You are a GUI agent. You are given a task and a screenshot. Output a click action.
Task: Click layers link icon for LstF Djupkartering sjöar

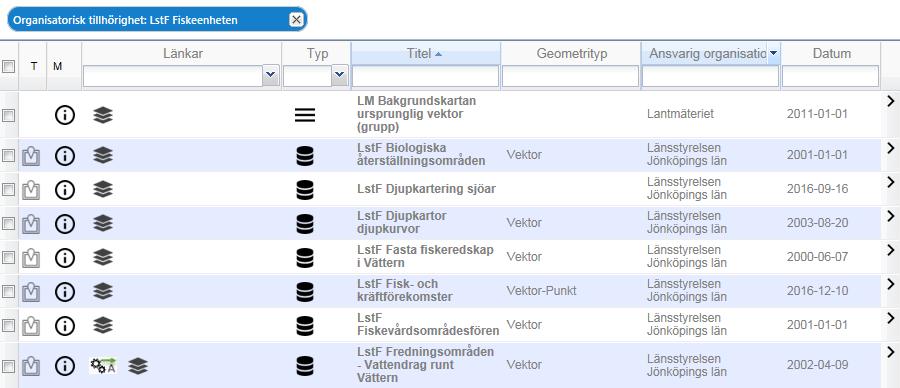[x=103, y=189]
